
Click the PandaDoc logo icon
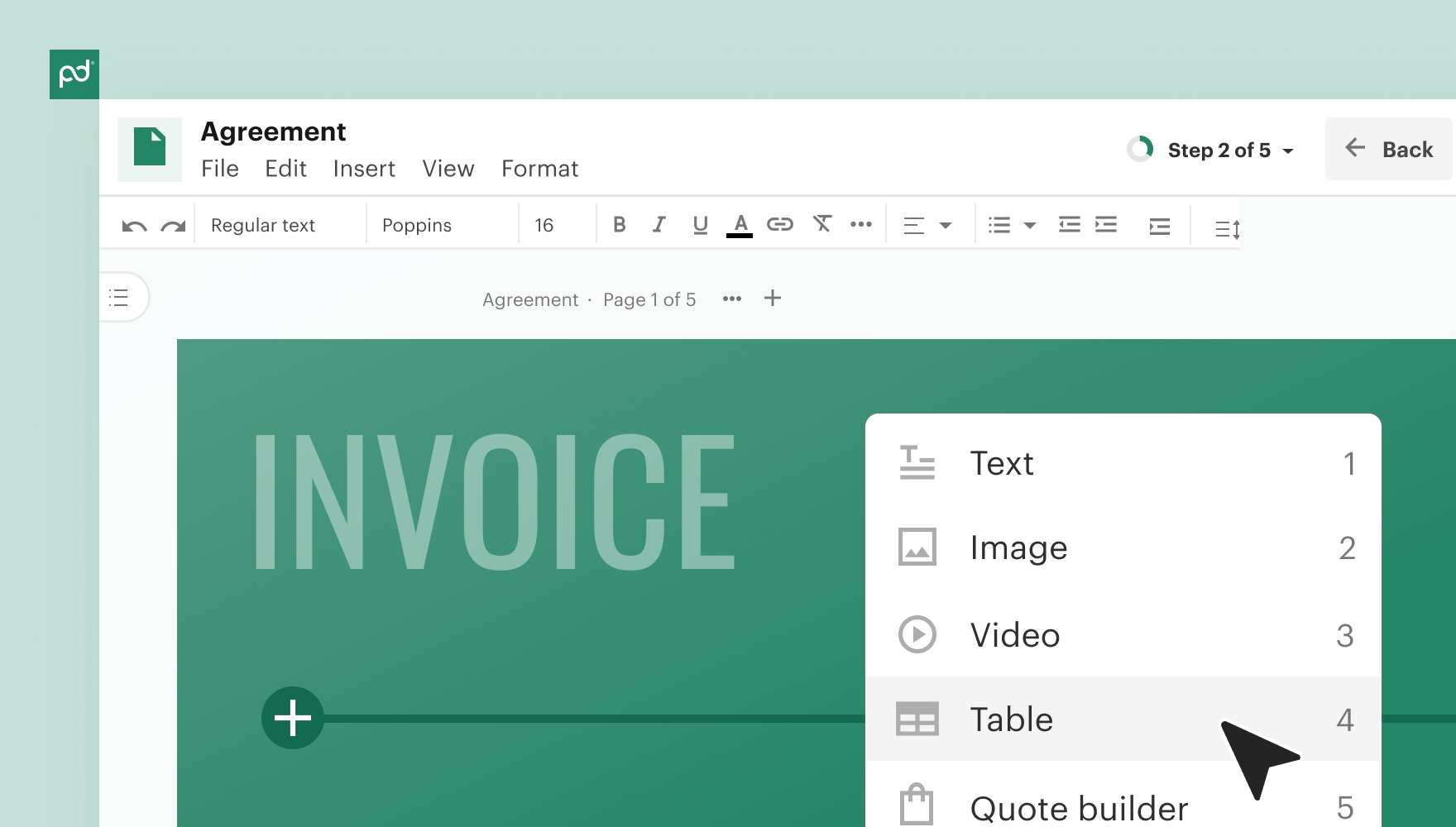point(74,74)
